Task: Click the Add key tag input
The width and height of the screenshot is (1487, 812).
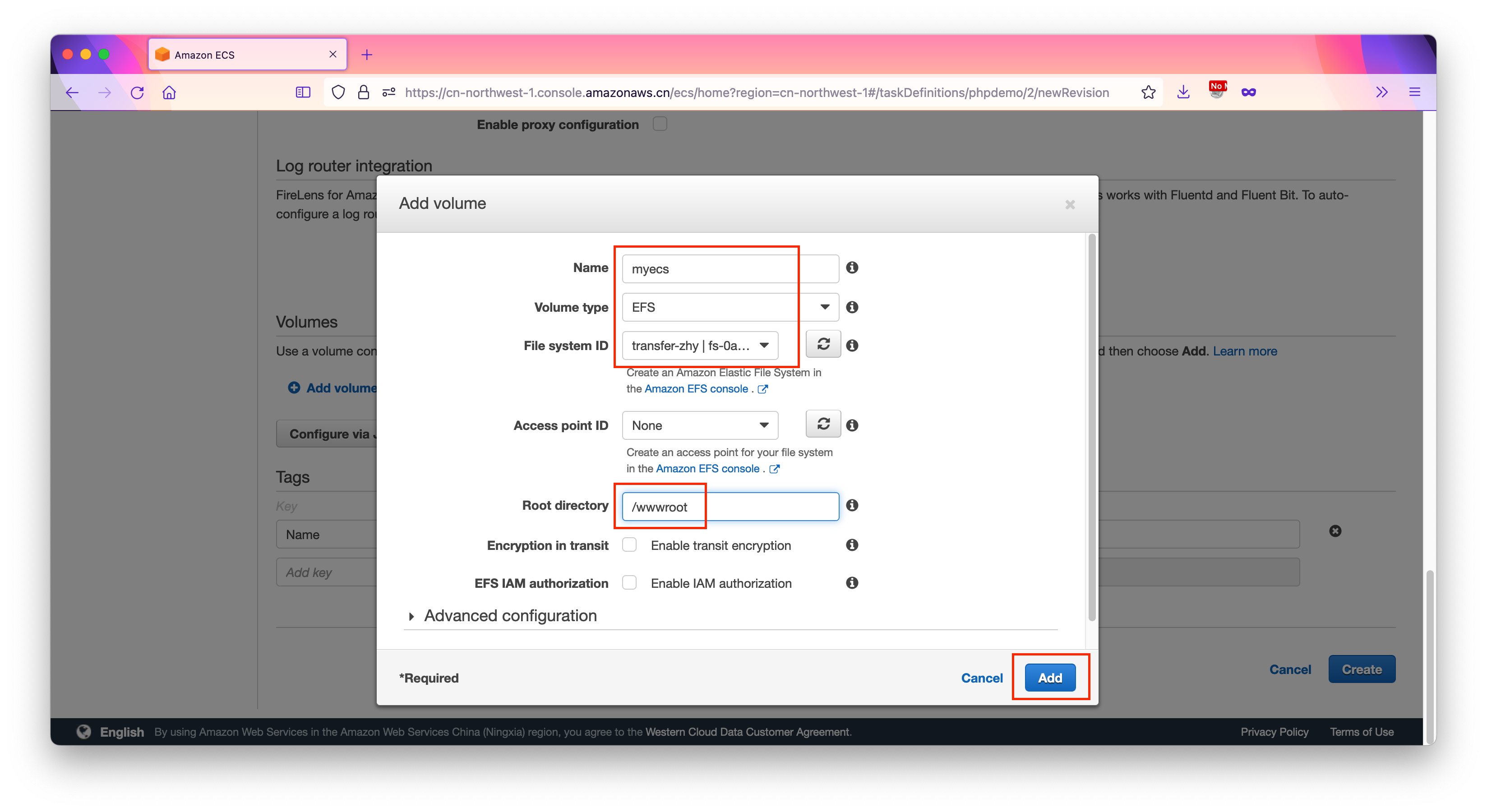Action: click(327, 572)
